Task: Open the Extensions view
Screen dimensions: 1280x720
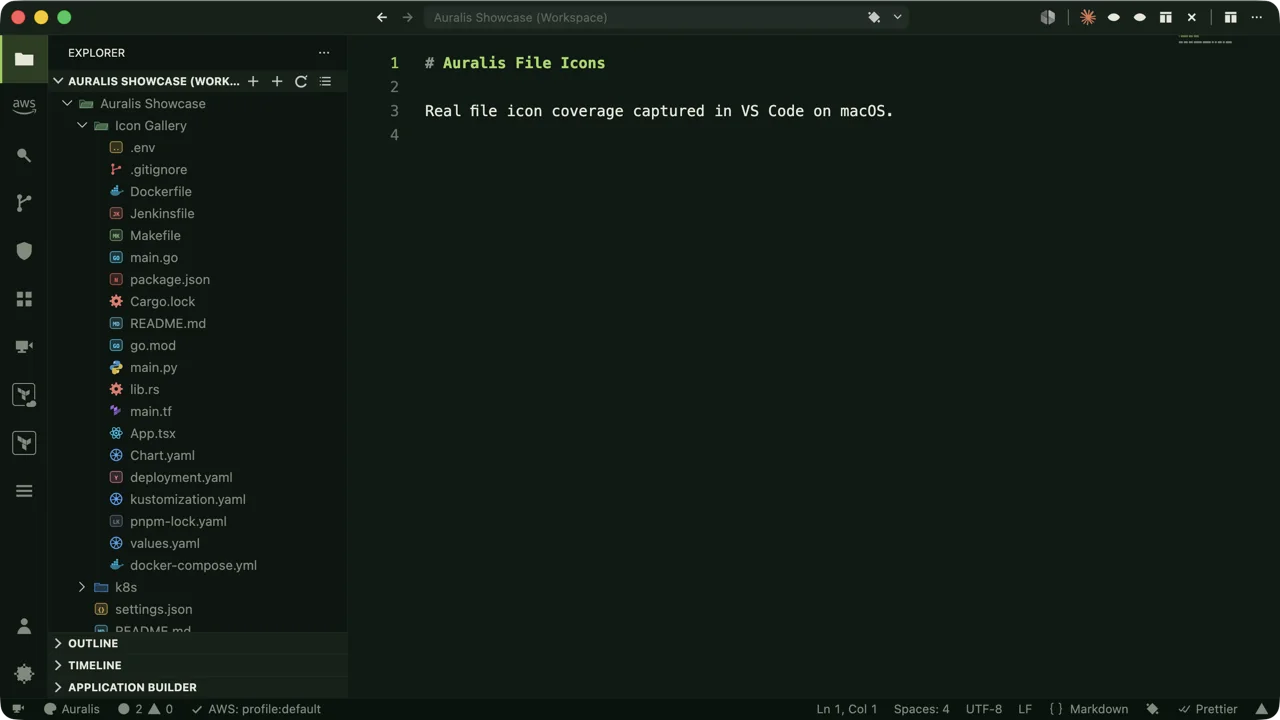Action: (x=24, y=299)
